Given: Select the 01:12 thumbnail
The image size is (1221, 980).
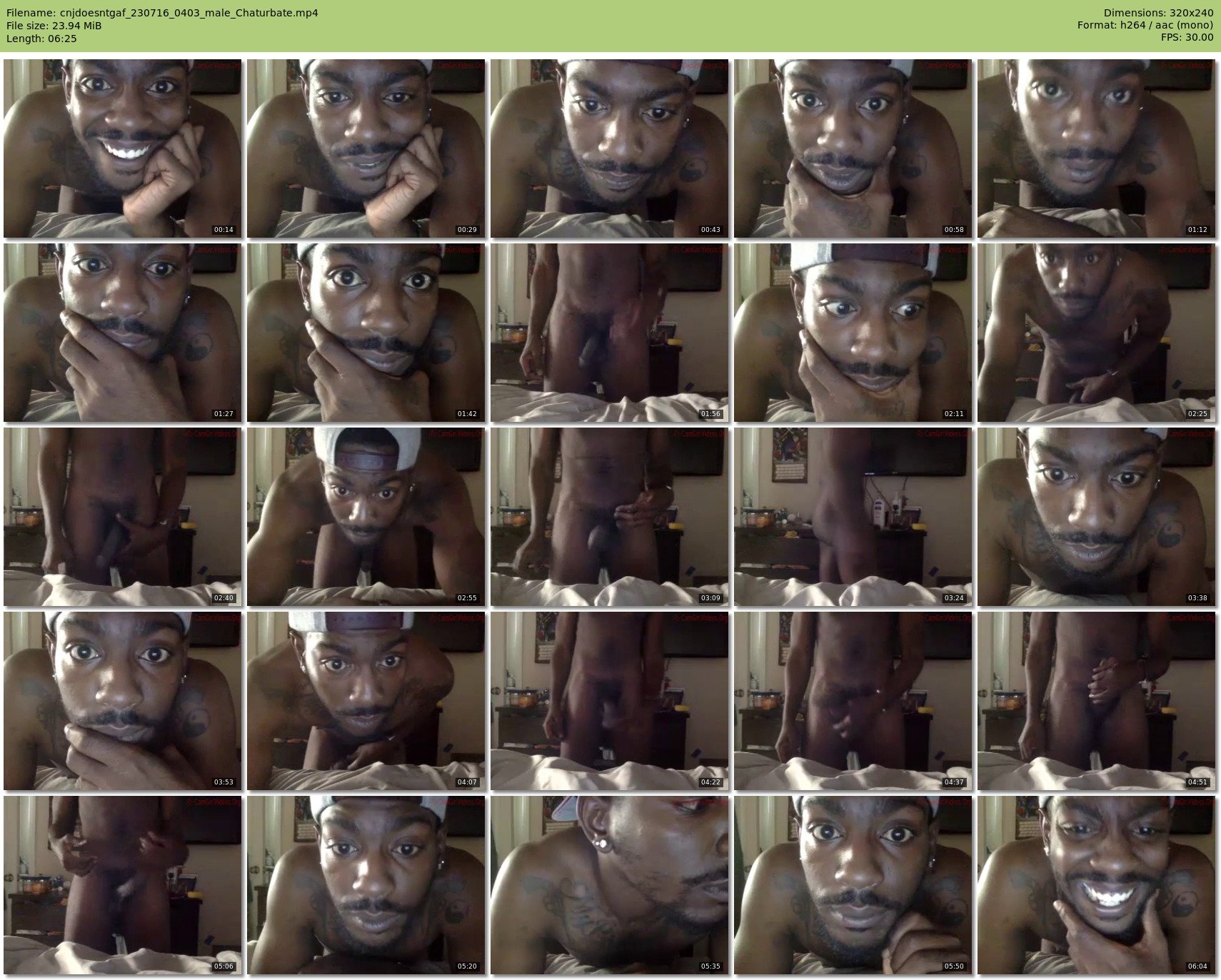Looking at the screenshot, I should tap(1097, 148).
